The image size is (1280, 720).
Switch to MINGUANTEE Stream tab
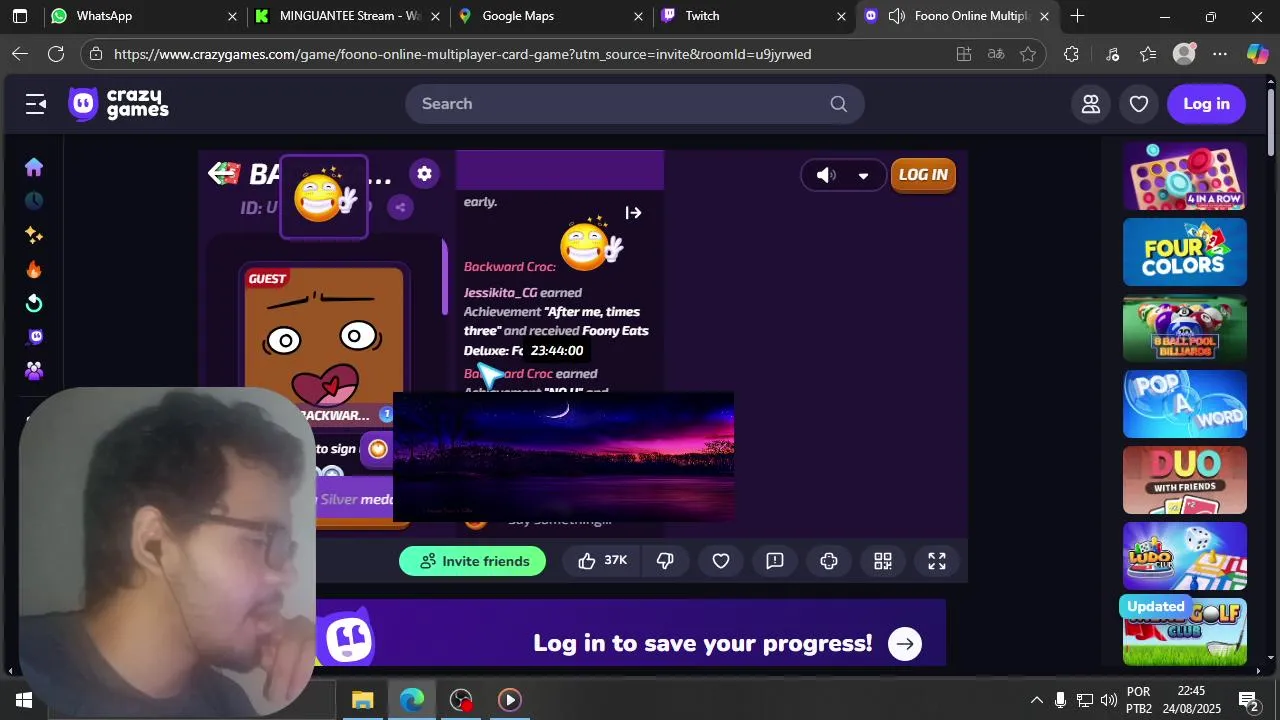click(x=349, y=16)
